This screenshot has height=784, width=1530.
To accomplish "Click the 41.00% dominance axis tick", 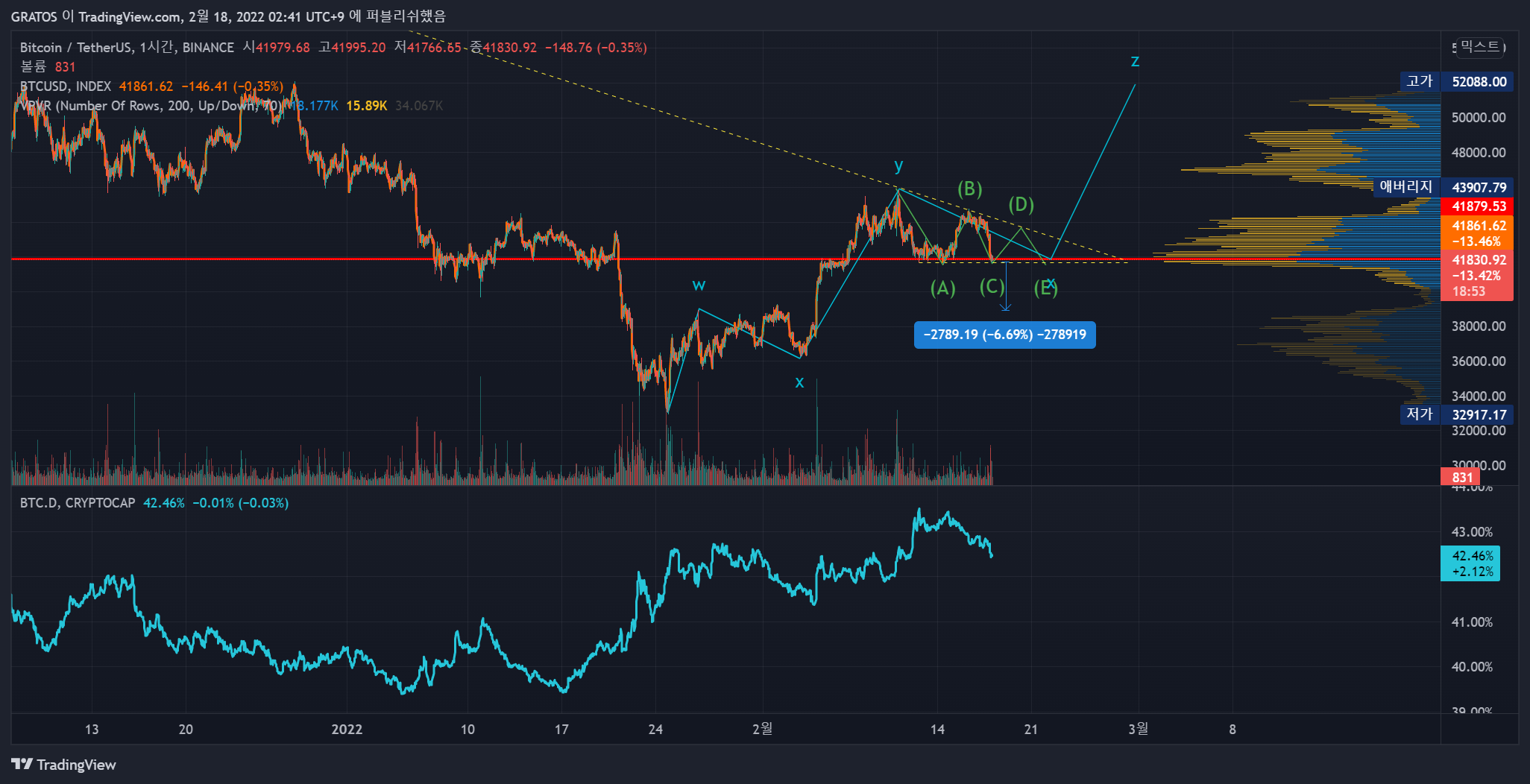I will pyautogui.click(x=1472, y=622).
